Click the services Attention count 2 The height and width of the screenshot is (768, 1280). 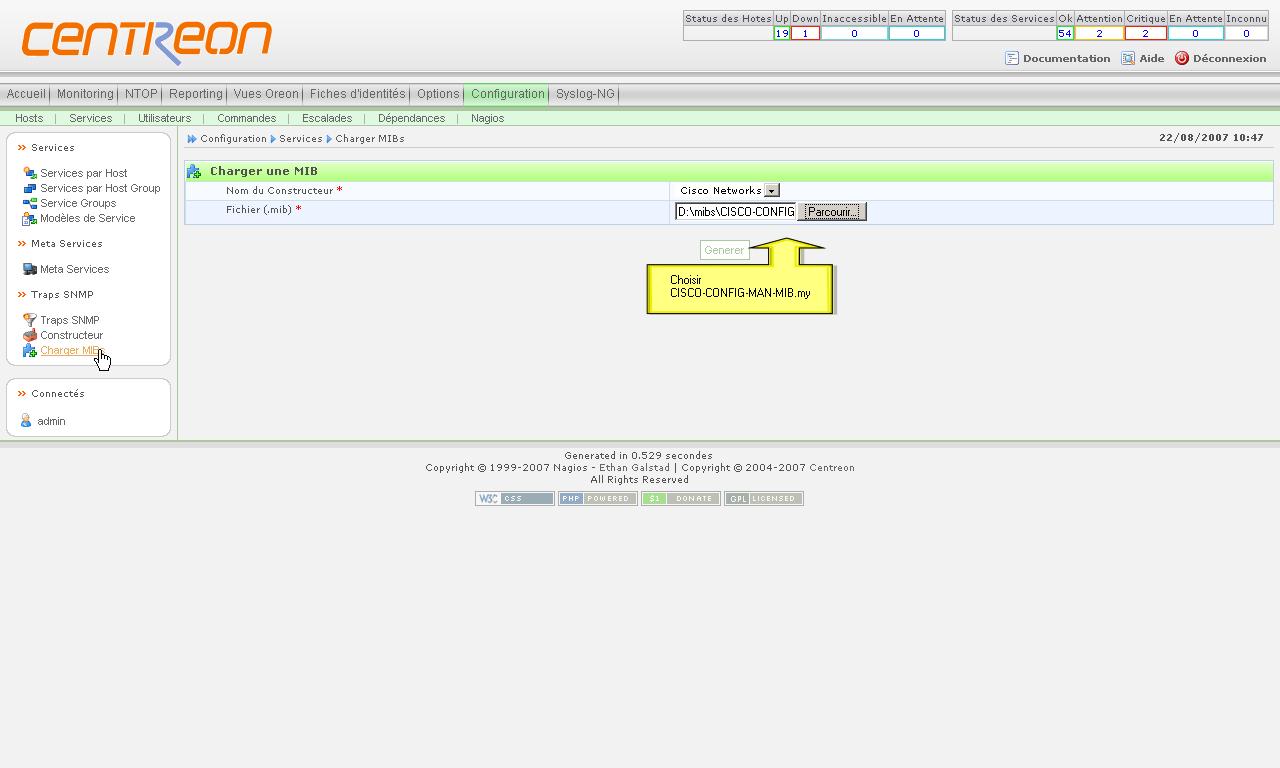(1099, 33)
